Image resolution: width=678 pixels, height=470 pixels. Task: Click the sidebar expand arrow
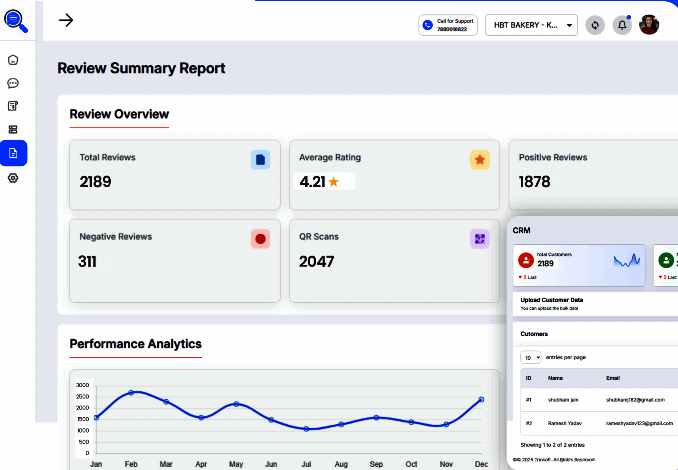click(x=67, y=20)
